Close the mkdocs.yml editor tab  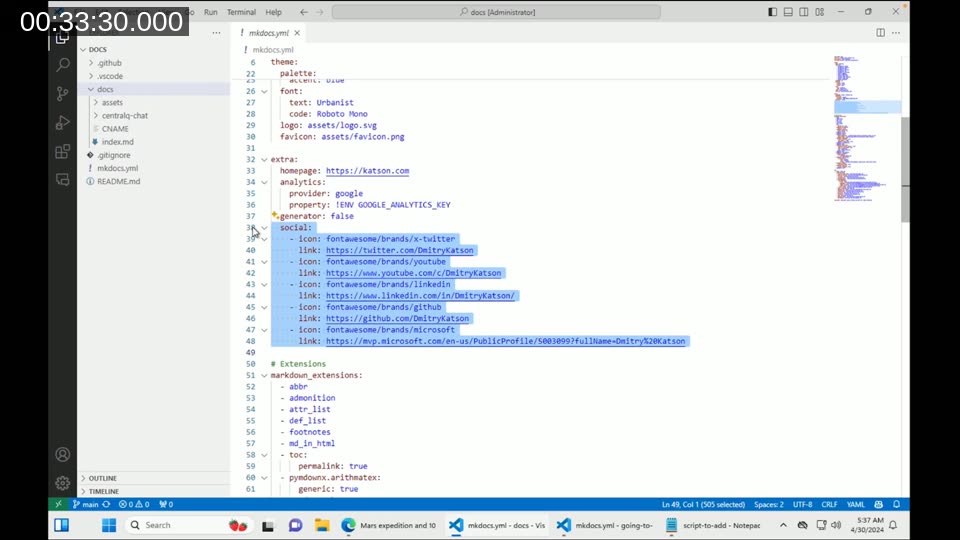pyautogui.click(x=297, y=33)
